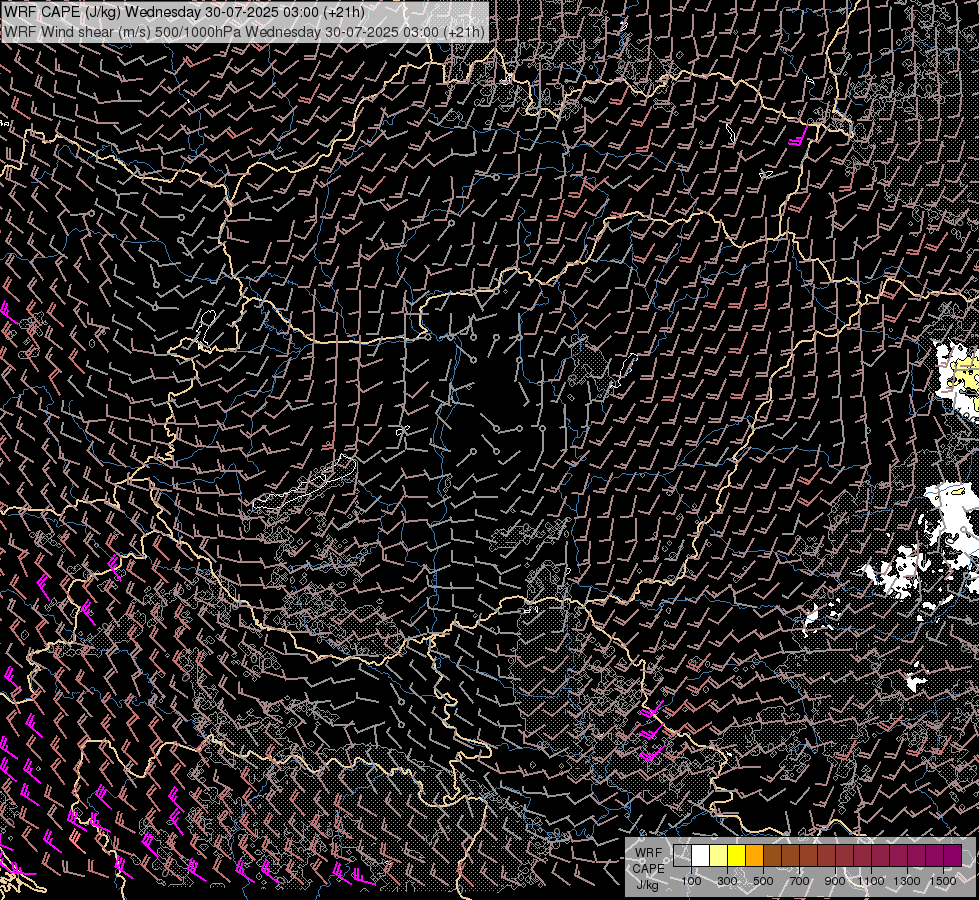
Task: Click the legend label 500
Action: [x=764, y=881]
